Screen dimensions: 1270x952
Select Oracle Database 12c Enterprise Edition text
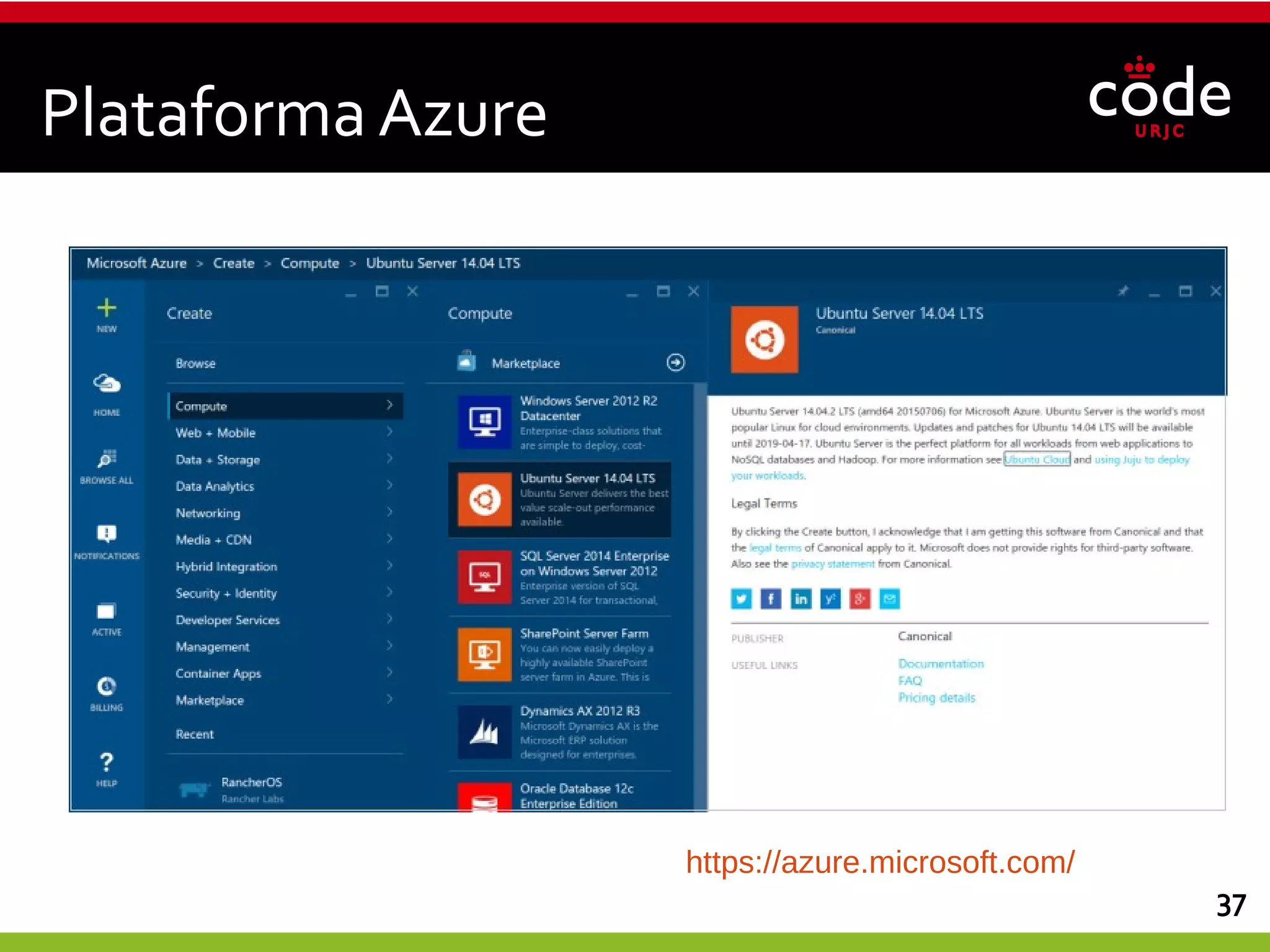(577, 796)
